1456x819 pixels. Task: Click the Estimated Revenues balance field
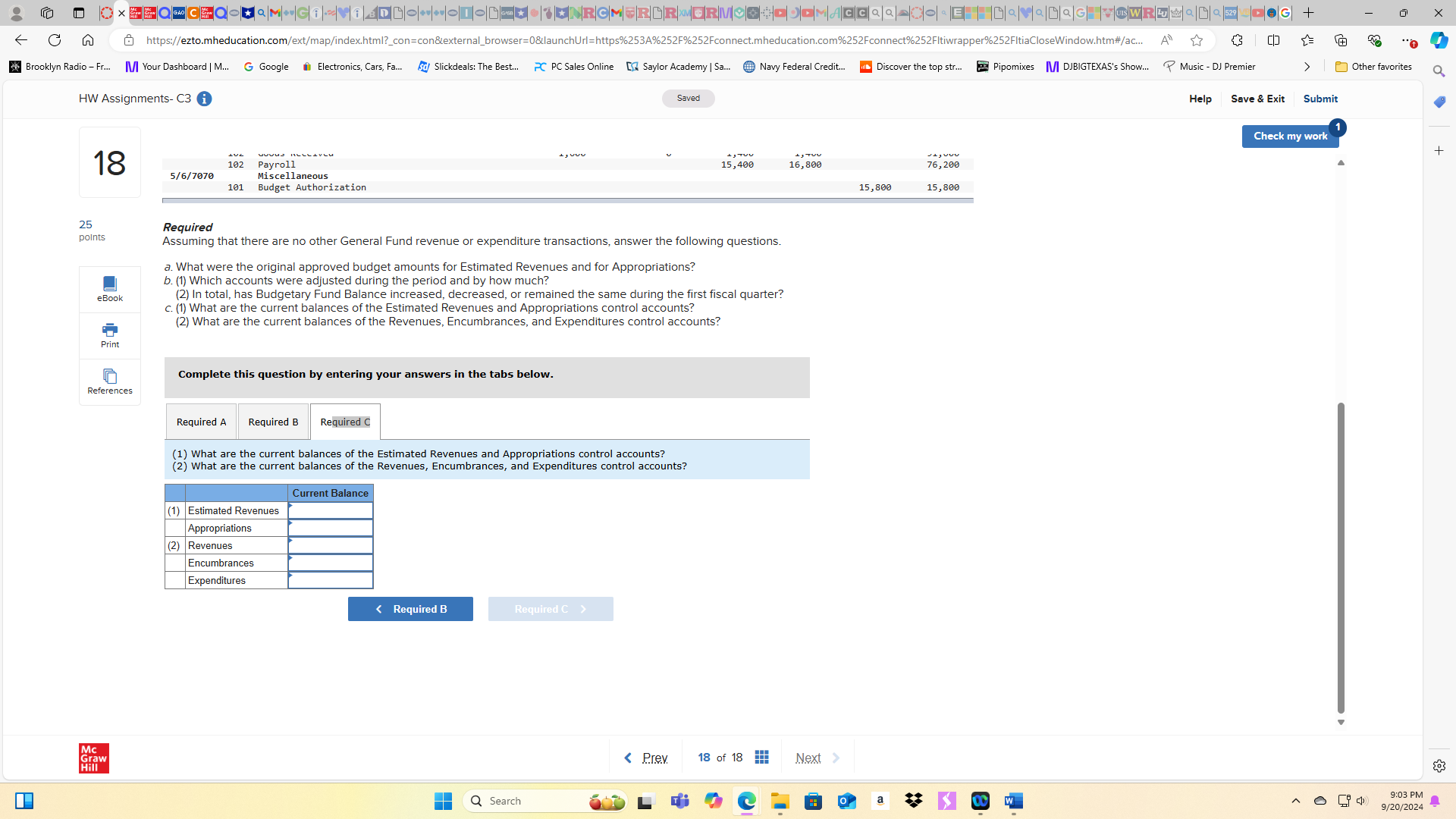331,511
